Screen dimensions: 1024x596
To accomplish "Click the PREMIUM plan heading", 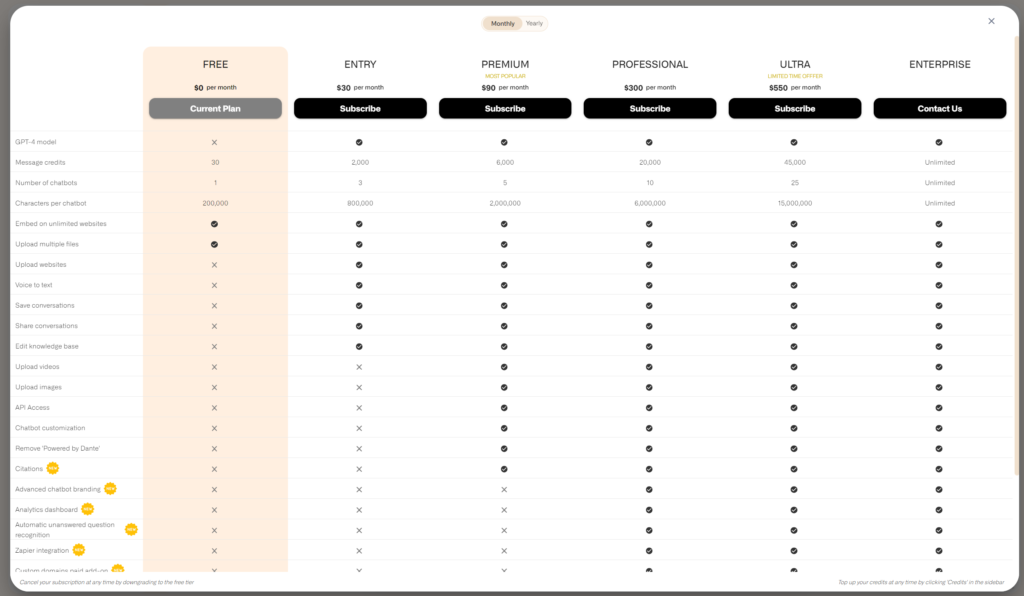I will pyautogui.click(x=505, y=64).
